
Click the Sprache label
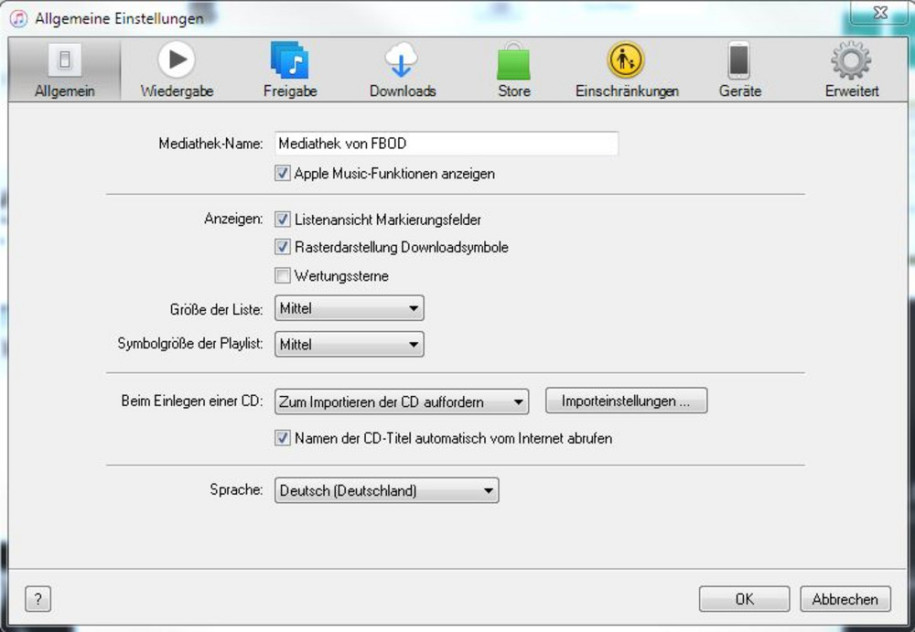(236, 489)
